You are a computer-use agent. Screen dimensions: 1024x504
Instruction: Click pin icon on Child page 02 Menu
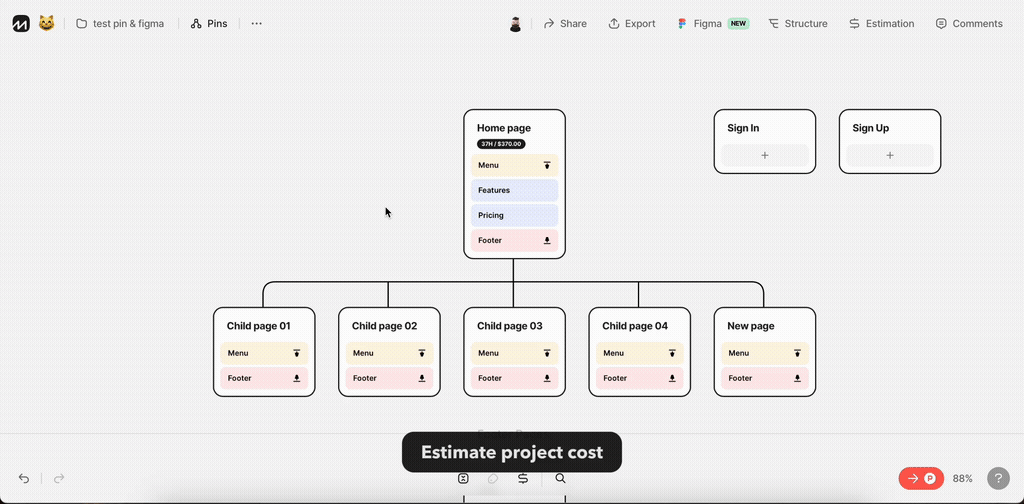click(x=422, y=353)
